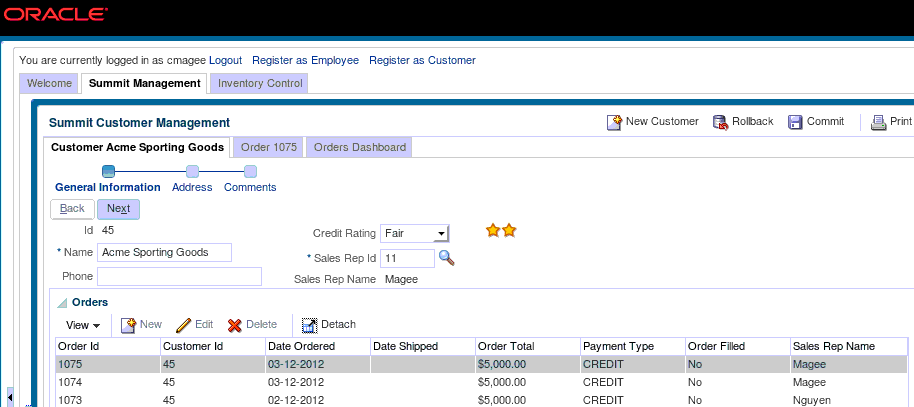Click the General Information train stop marker
Image resolution: width=914 pixels, height=407 pixels.
pyautogui.click(x=108, y=171)
